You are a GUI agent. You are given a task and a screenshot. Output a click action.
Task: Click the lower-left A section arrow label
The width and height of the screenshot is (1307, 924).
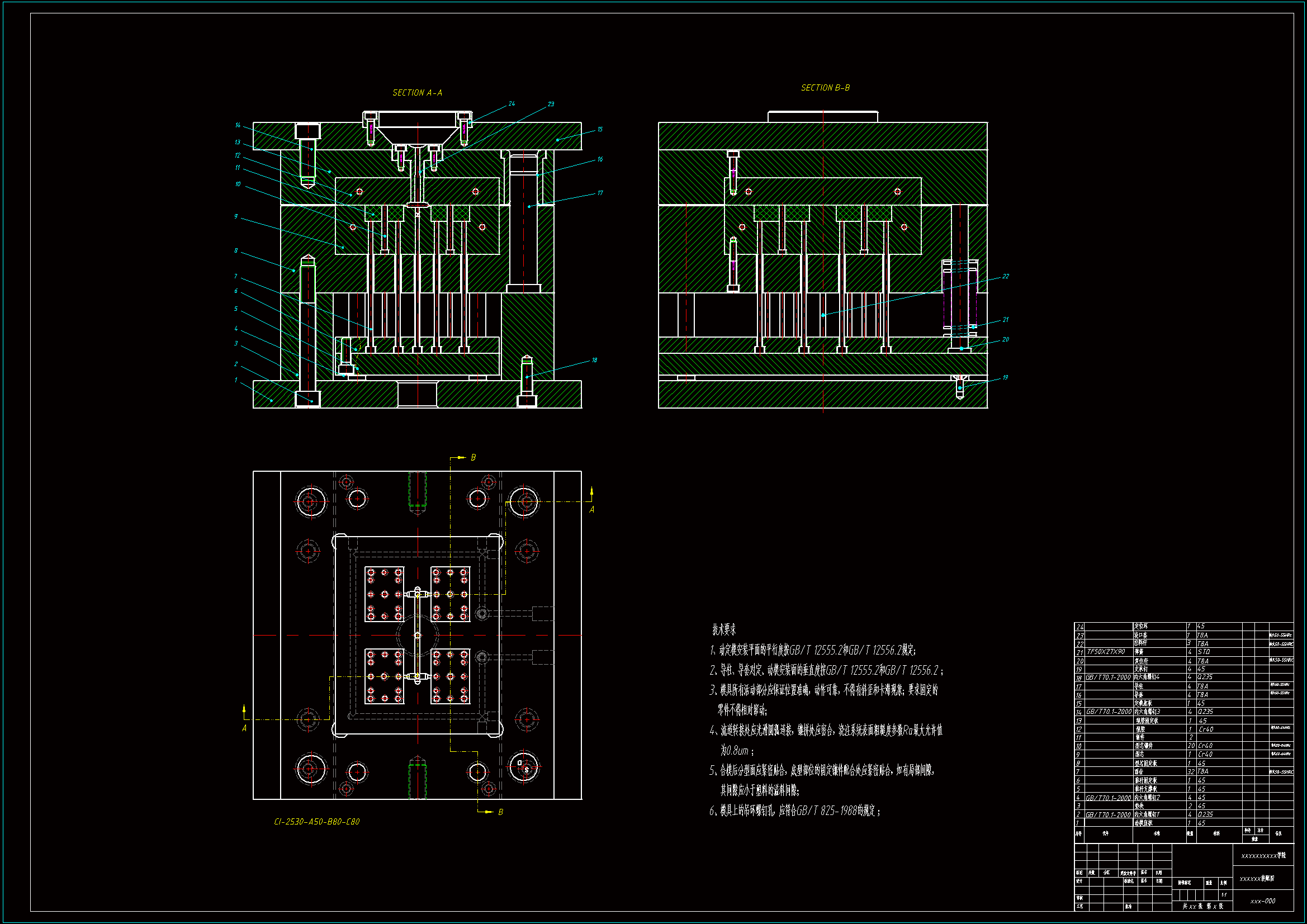coord(244,728)
